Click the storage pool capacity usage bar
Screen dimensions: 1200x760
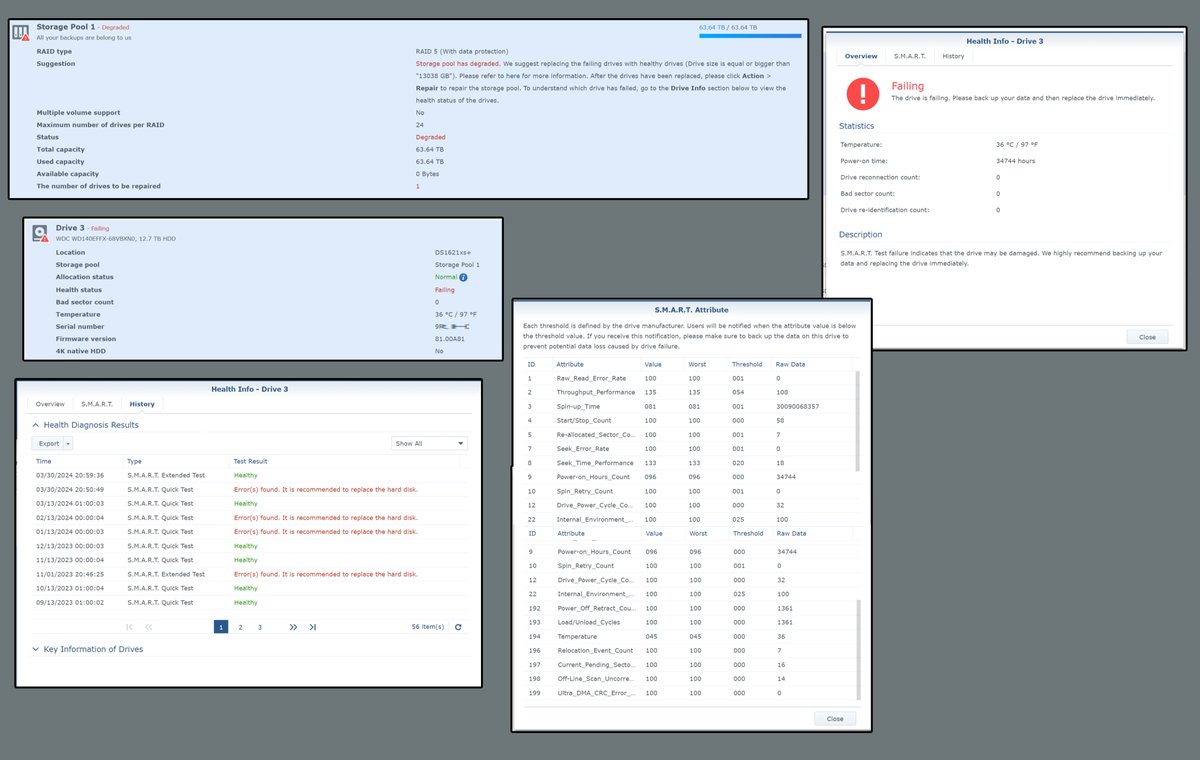(x=750, y=36)
